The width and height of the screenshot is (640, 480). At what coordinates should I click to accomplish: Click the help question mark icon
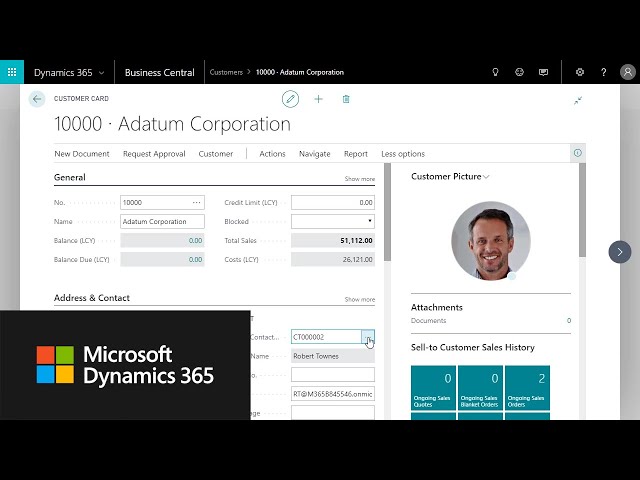[x=603, y=72]
